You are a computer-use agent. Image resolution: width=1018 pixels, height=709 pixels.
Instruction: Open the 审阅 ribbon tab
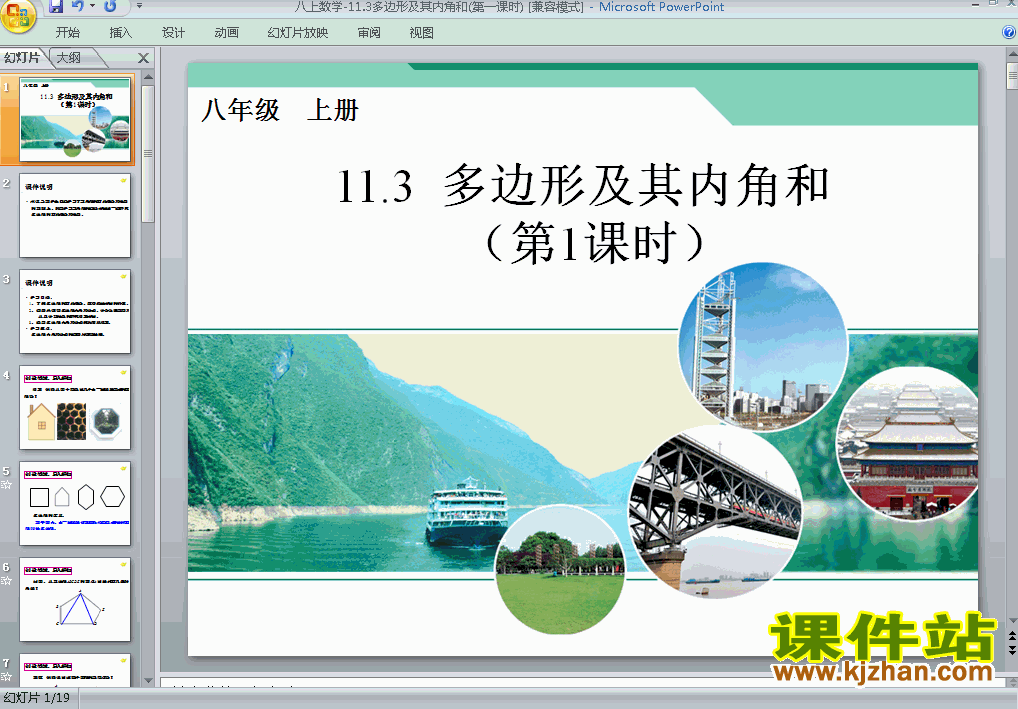[369, 32]
